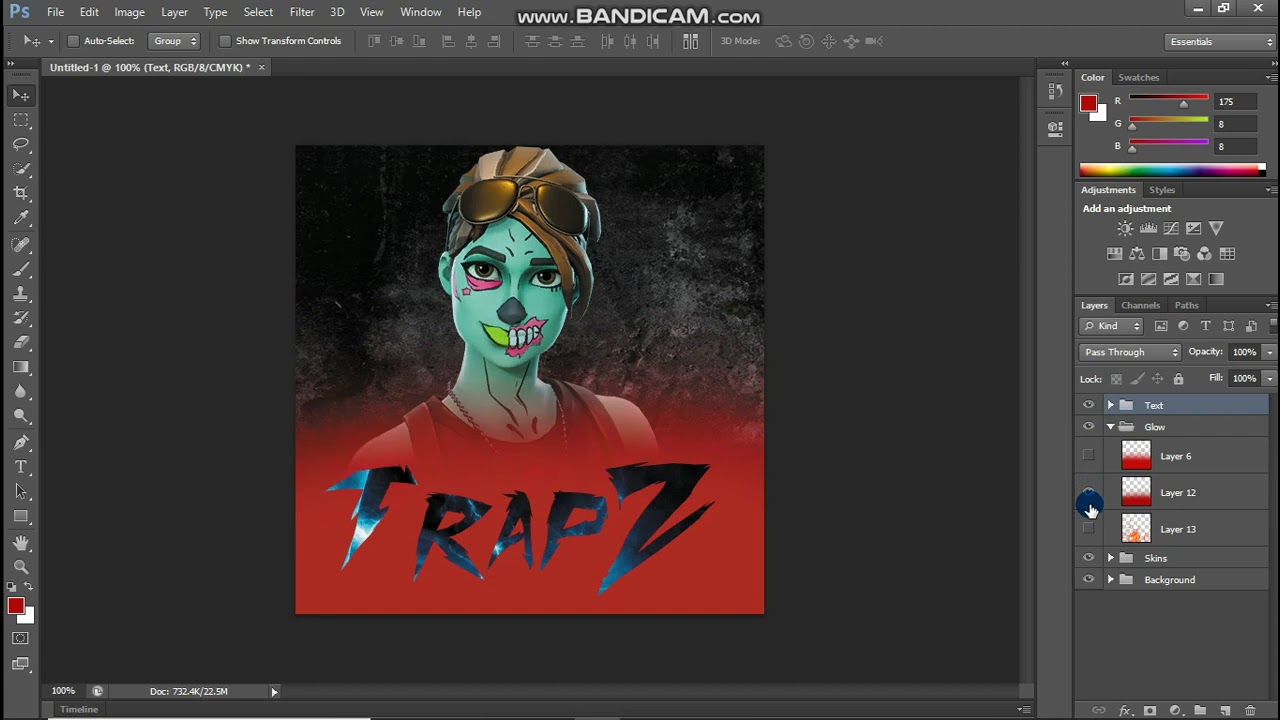
Task: Select the Quick Selection tool
Action: 21,168
